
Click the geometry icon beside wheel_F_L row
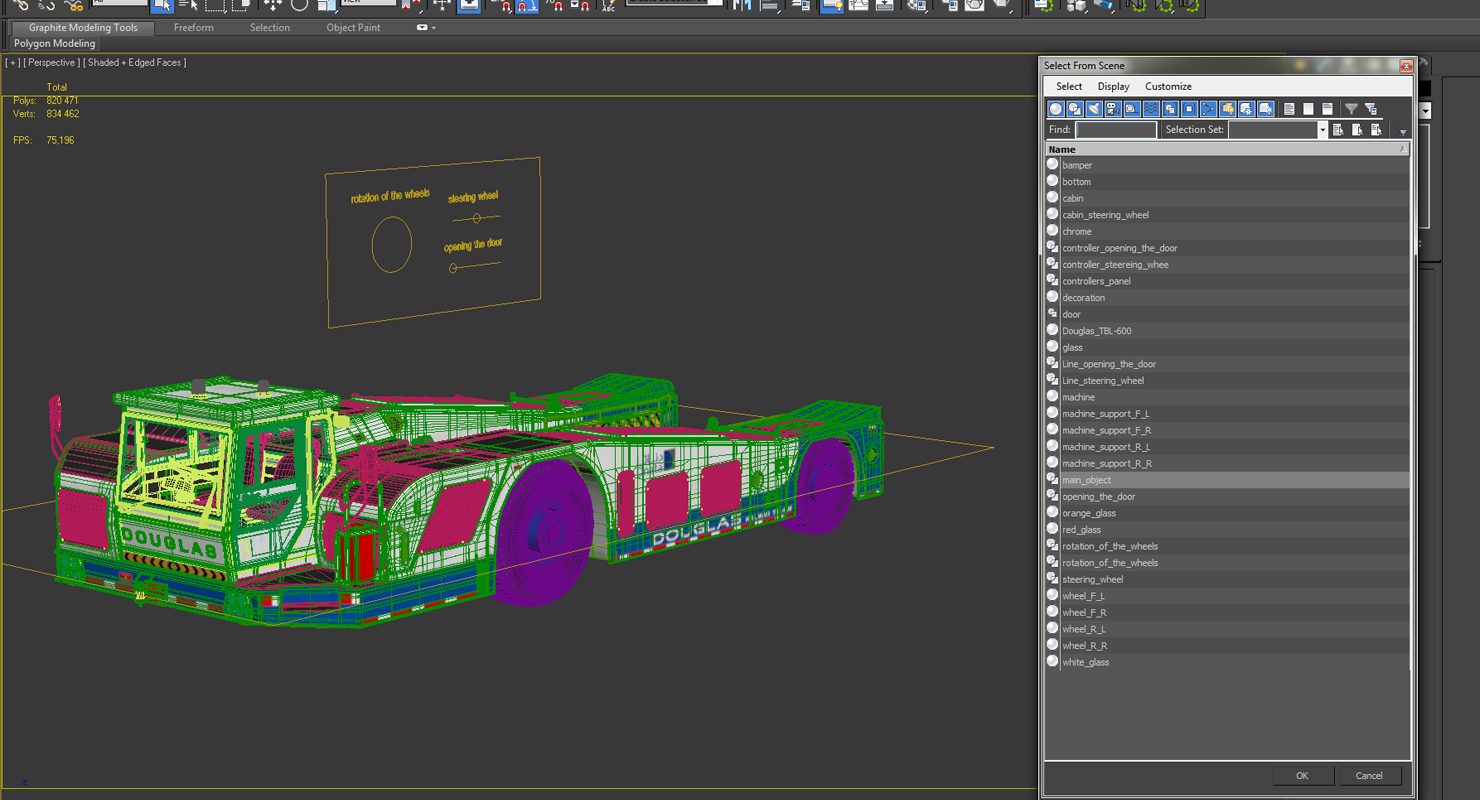point(1052,596)
